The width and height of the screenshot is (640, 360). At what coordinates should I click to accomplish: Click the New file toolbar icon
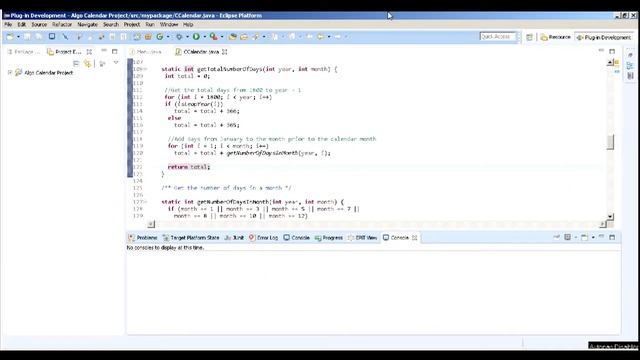click(x=10, y=37)
